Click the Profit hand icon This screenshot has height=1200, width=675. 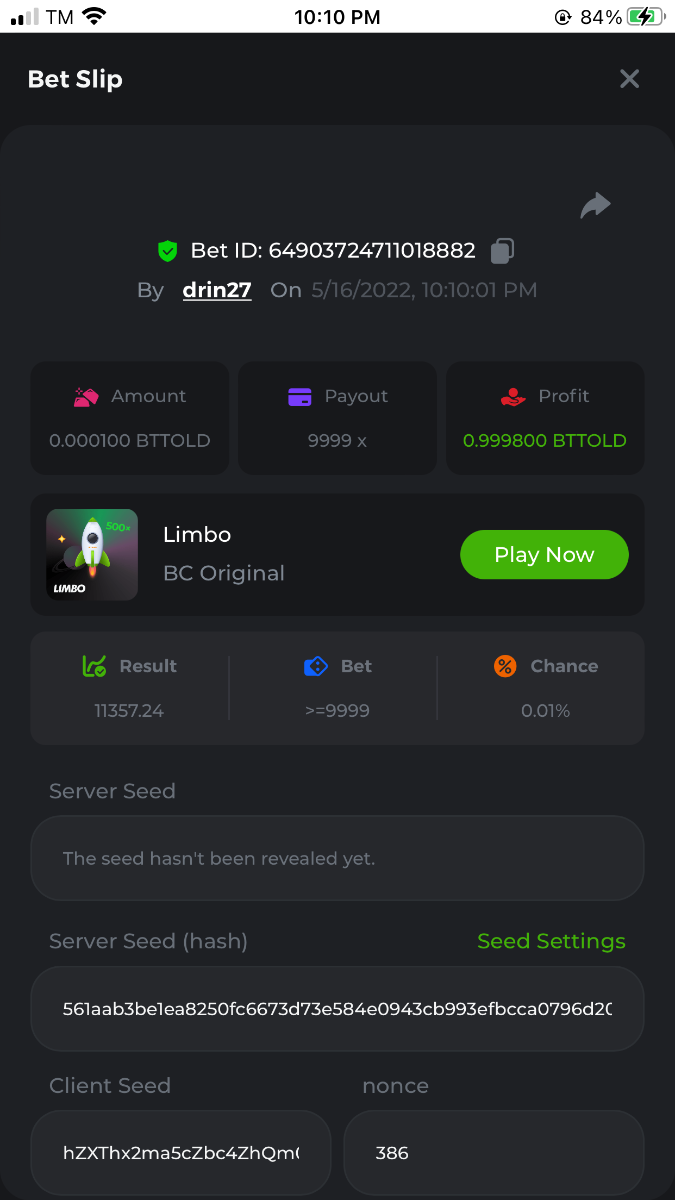pyautogui.click(x=513, y=397)
